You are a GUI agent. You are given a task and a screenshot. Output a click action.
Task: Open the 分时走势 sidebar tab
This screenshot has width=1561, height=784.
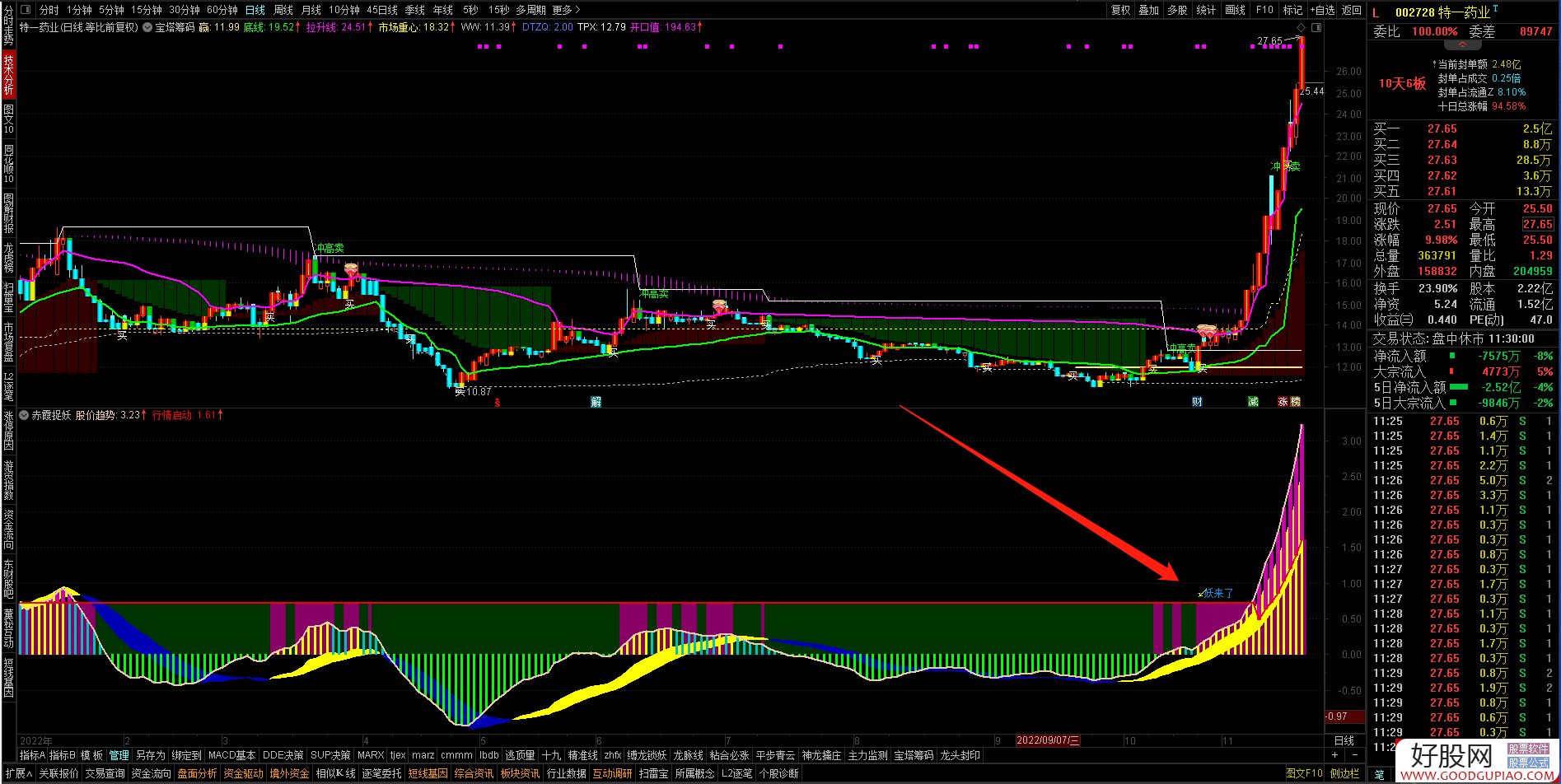pyautogui.click(x=8, y=25)
